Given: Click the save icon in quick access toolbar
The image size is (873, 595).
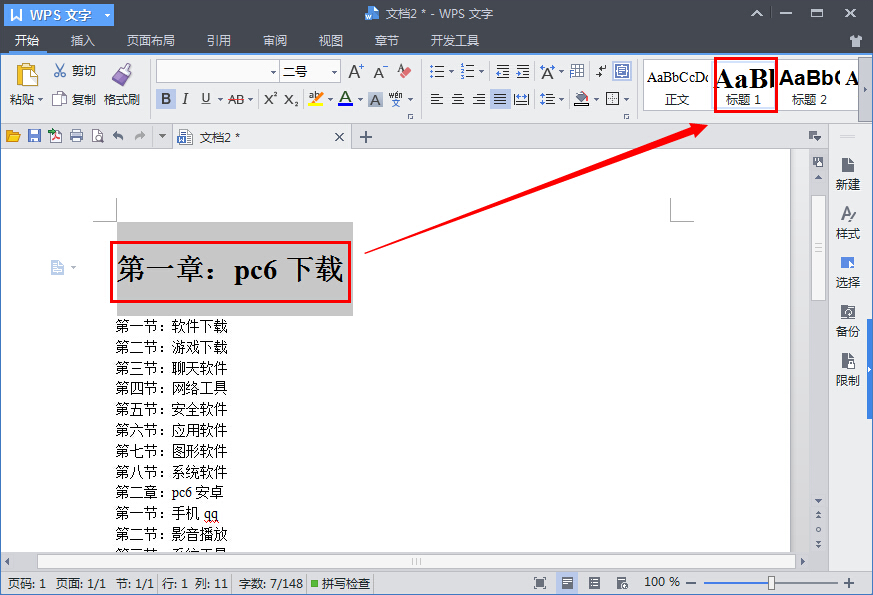Looking at the screenshot, I should point(34,137).
